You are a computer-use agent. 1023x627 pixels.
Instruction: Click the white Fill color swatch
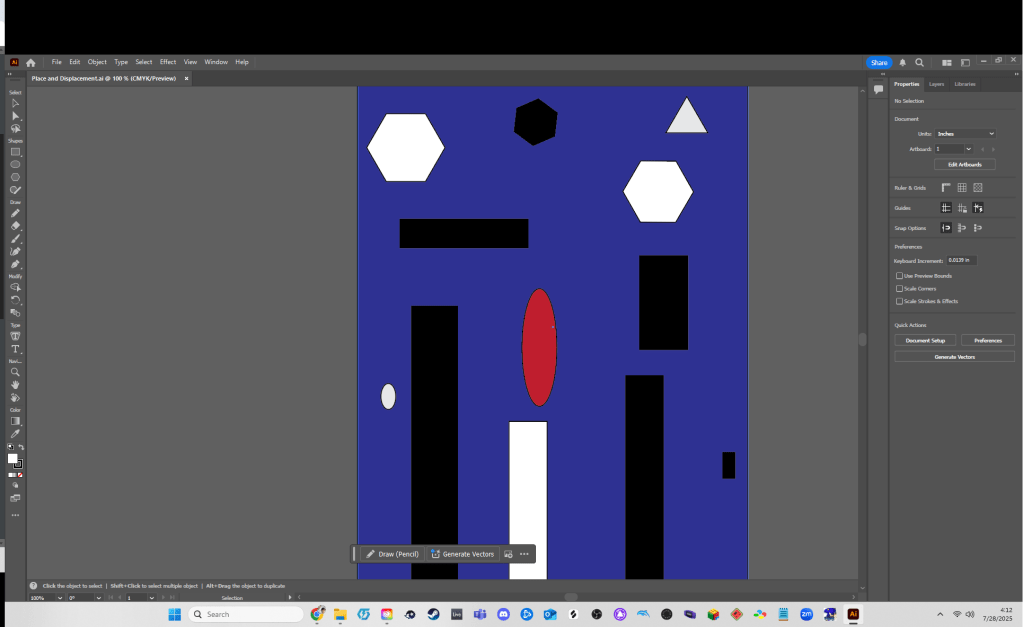[x=13, y=459]
